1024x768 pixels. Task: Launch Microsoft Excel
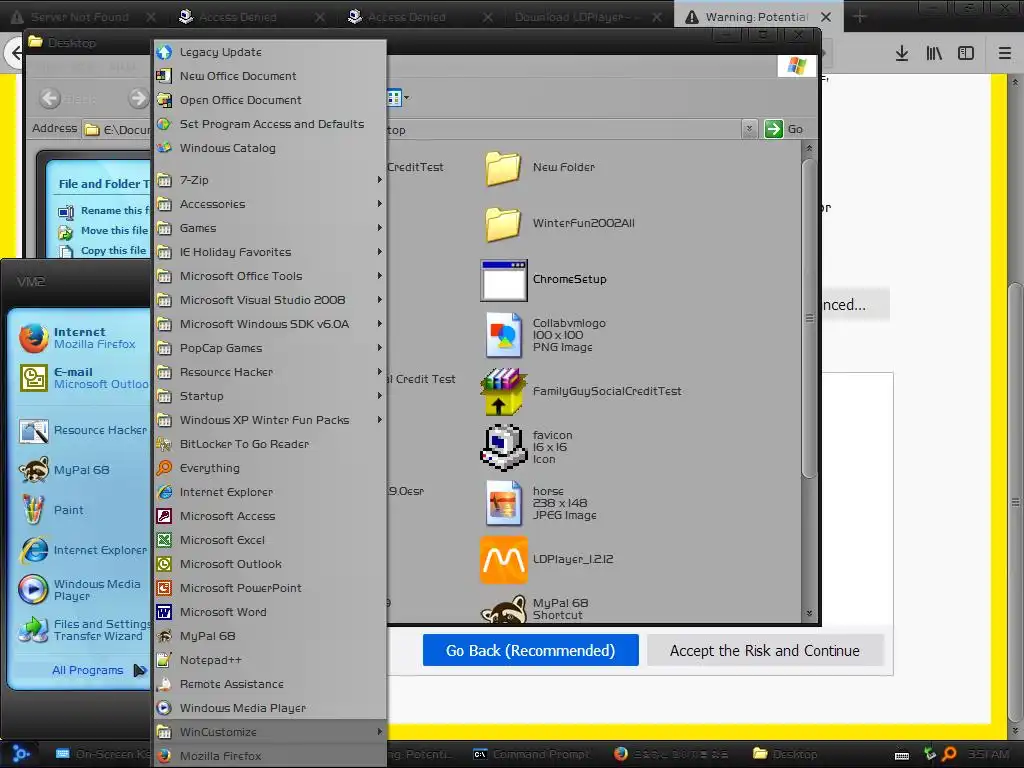click(270, 540)
